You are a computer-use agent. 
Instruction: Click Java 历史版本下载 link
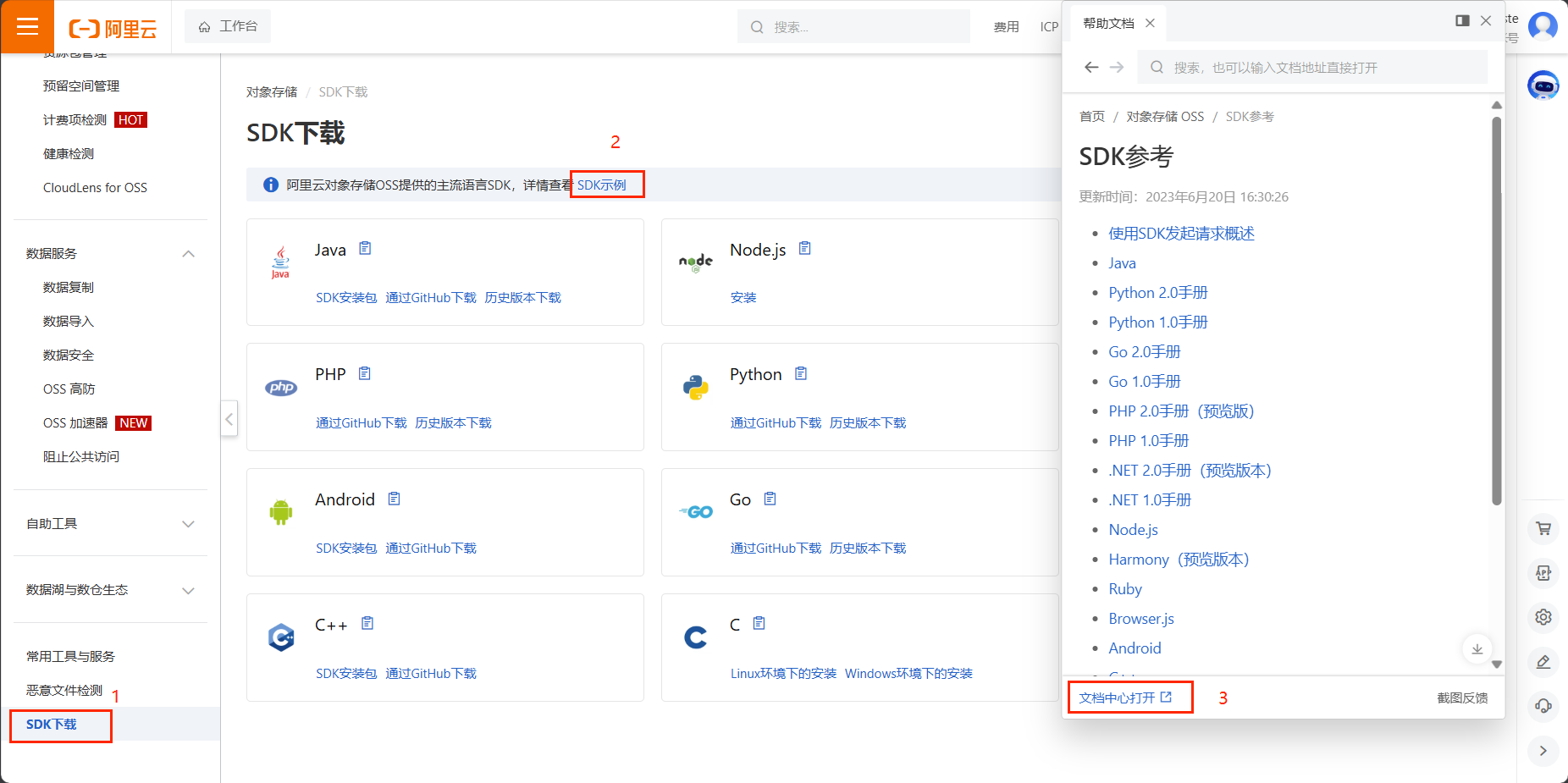pos(523,298)
